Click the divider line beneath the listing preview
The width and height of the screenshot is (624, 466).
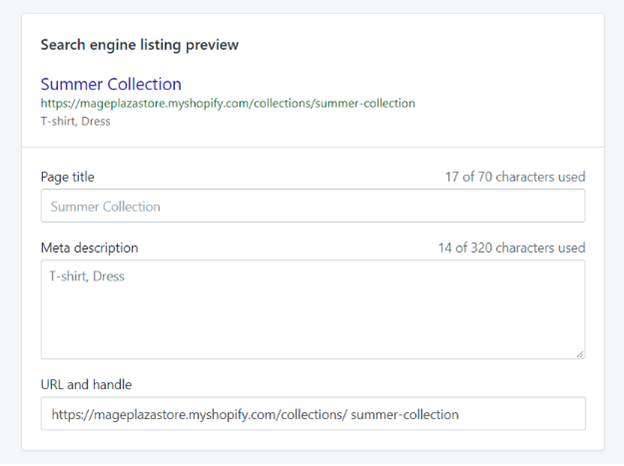(x=313, y=147)
